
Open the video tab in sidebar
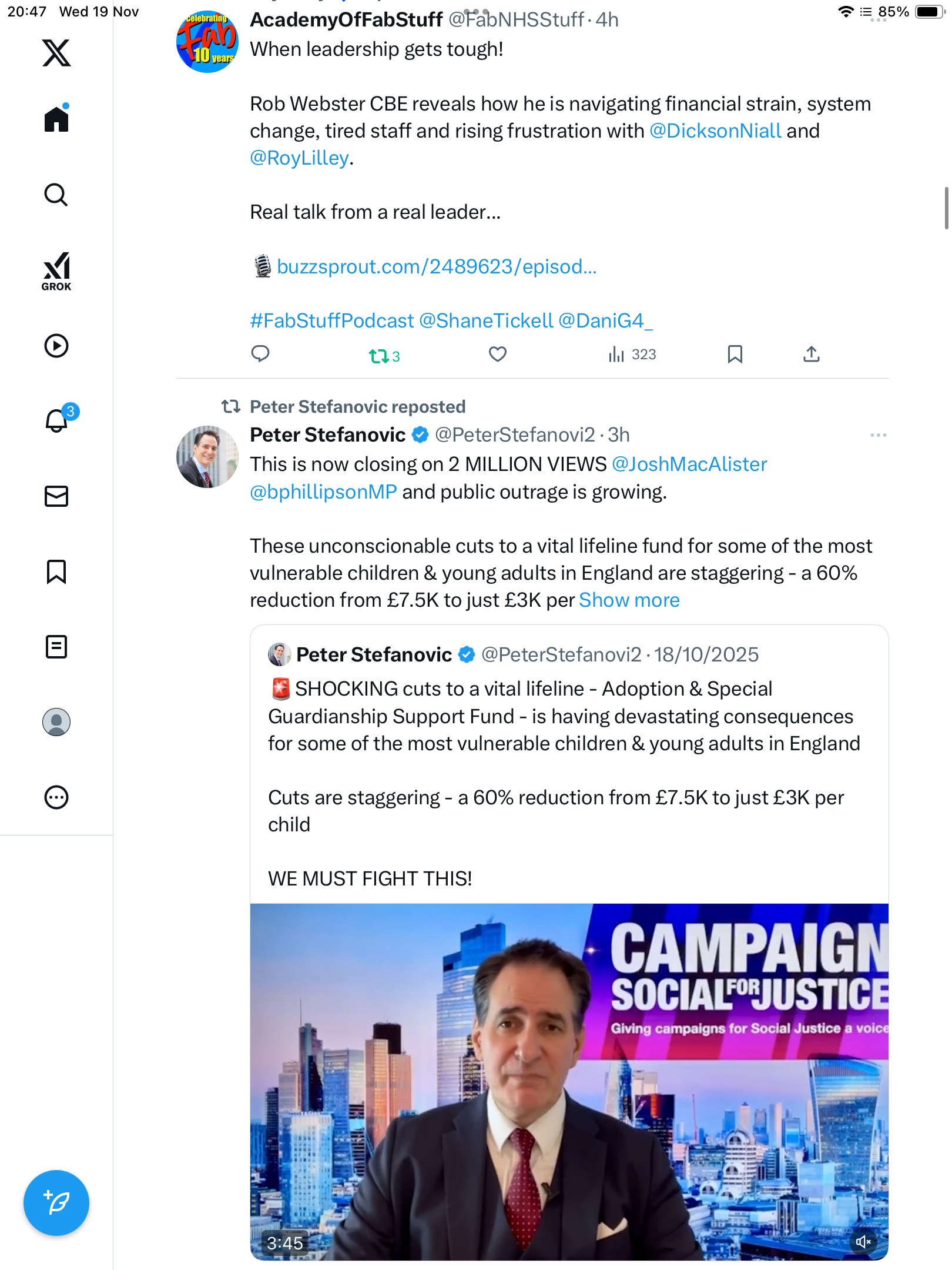56,346
